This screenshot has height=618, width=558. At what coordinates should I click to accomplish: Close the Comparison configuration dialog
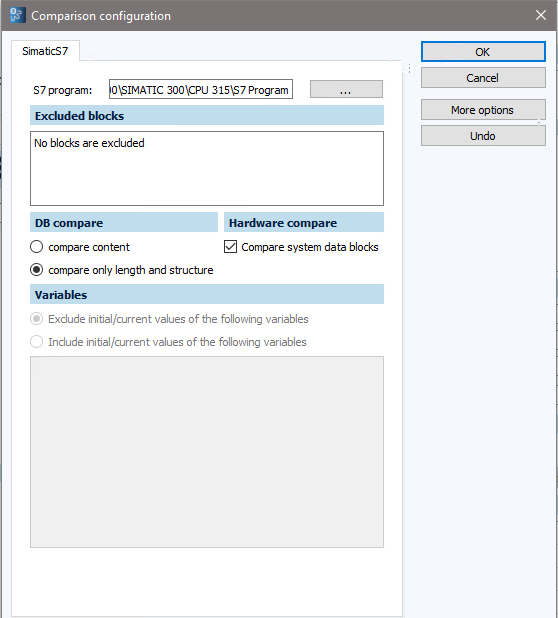pos(541,15)
